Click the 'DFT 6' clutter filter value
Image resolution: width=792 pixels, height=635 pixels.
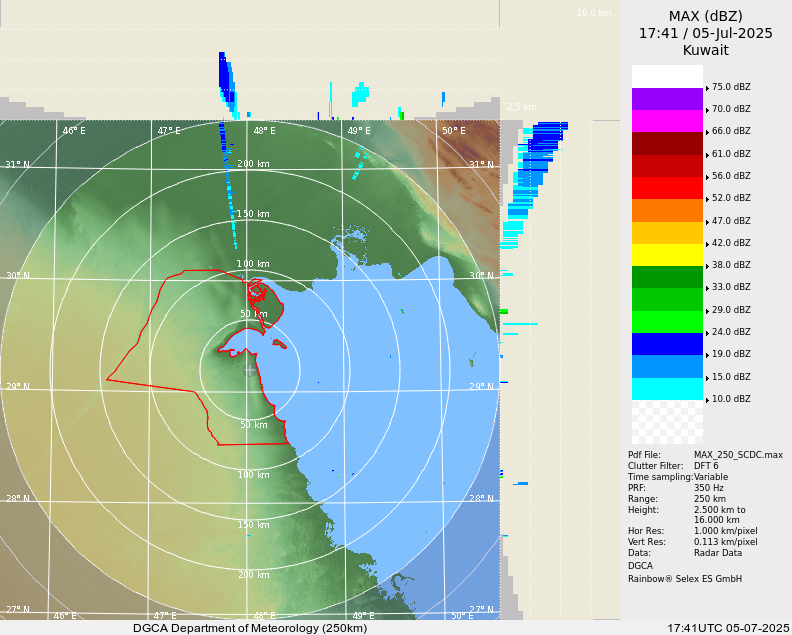pyautogui.click(x=706, y=466)
